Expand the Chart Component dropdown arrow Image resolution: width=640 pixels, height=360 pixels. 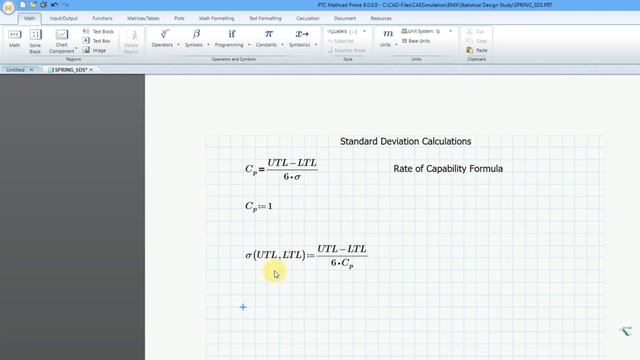pyautogui.click(x=76, y=49)
